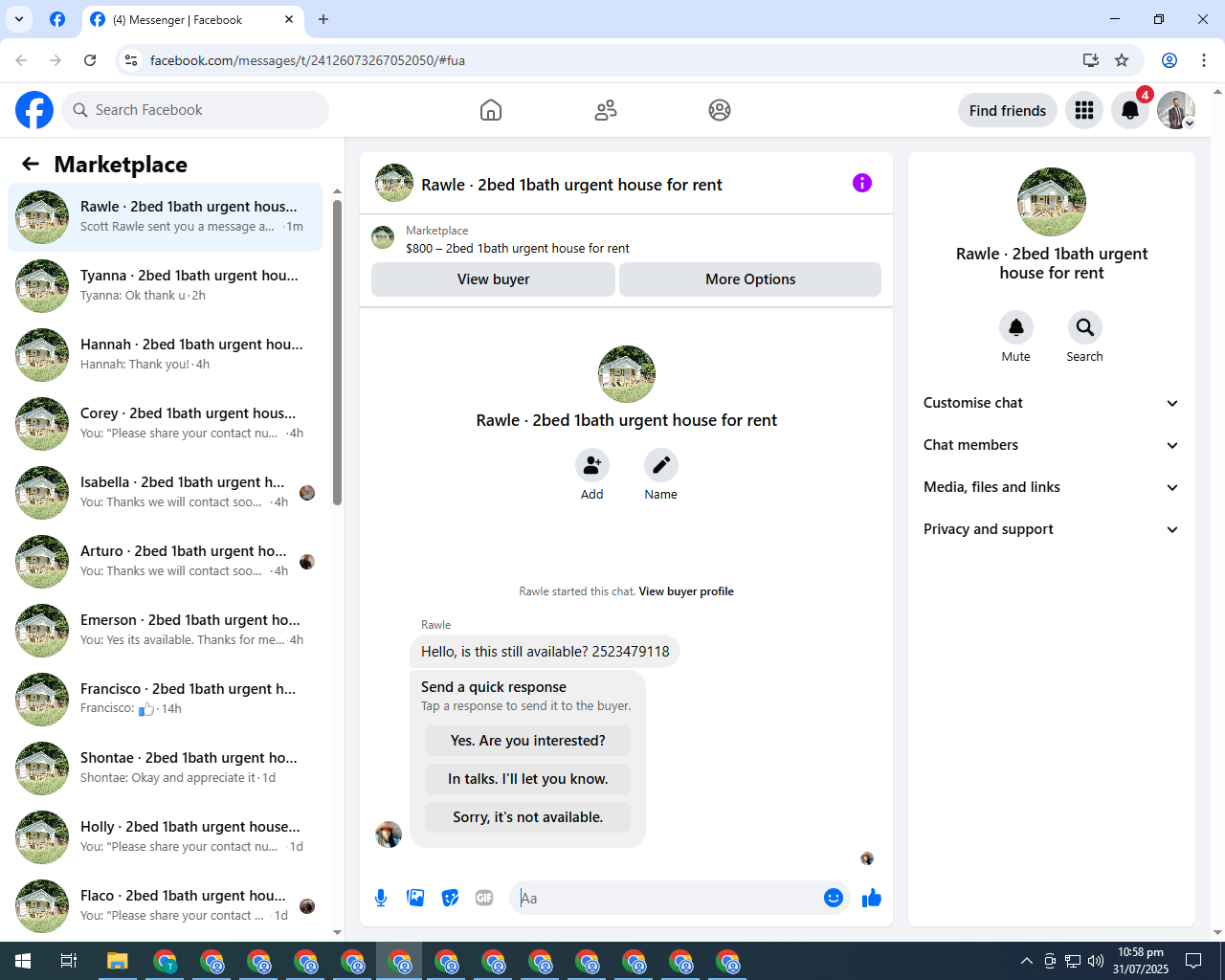Open the Friends icon in top navigation

tap(606, 110)
